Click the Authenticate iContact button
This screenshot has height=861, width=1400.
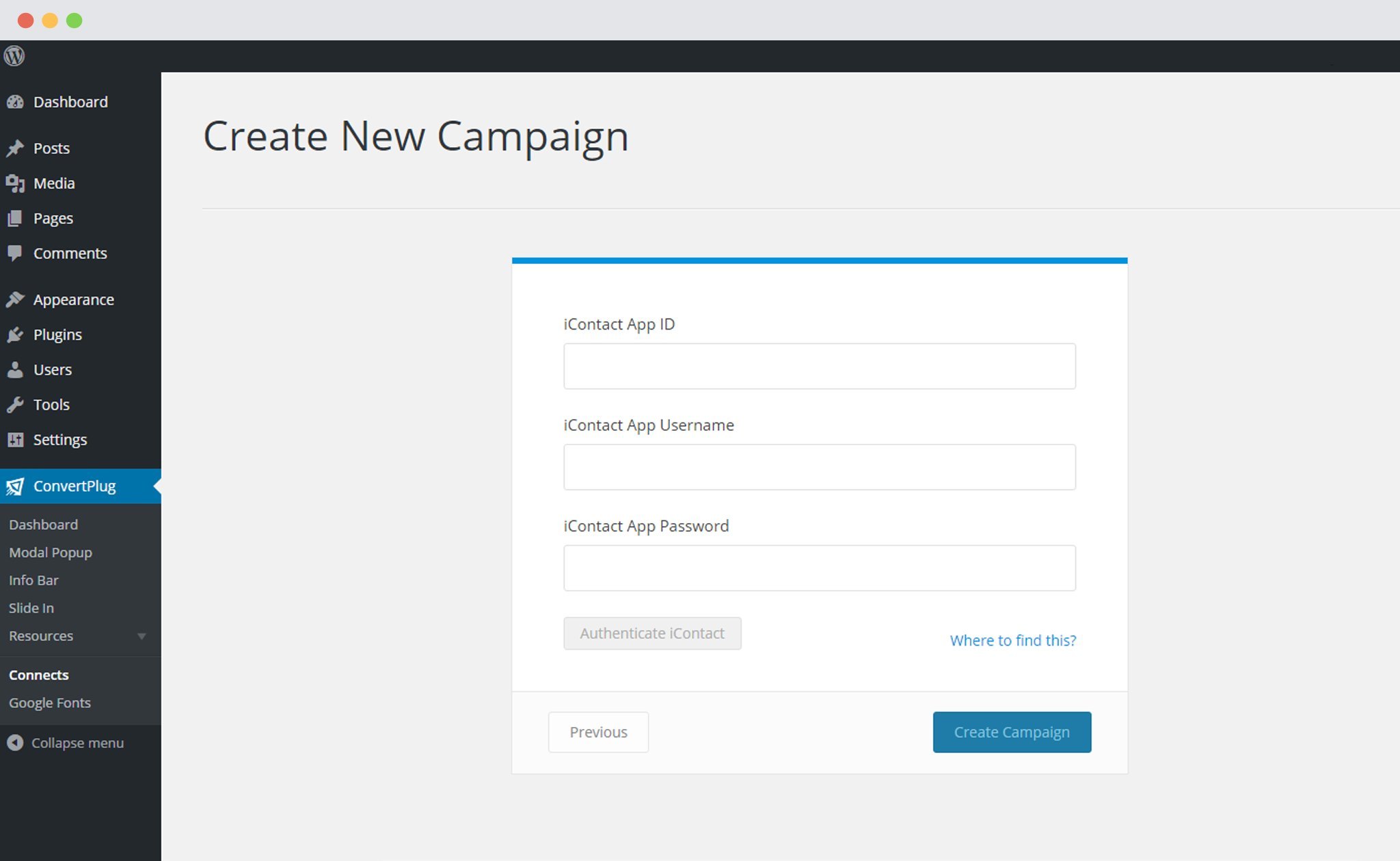pyautogui.click(x=651, y=632)
